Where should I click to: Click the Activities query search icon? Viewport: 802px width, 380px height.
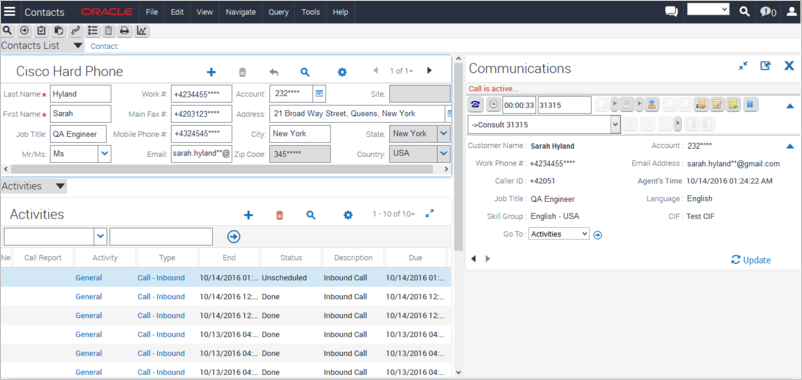point(310,215)
